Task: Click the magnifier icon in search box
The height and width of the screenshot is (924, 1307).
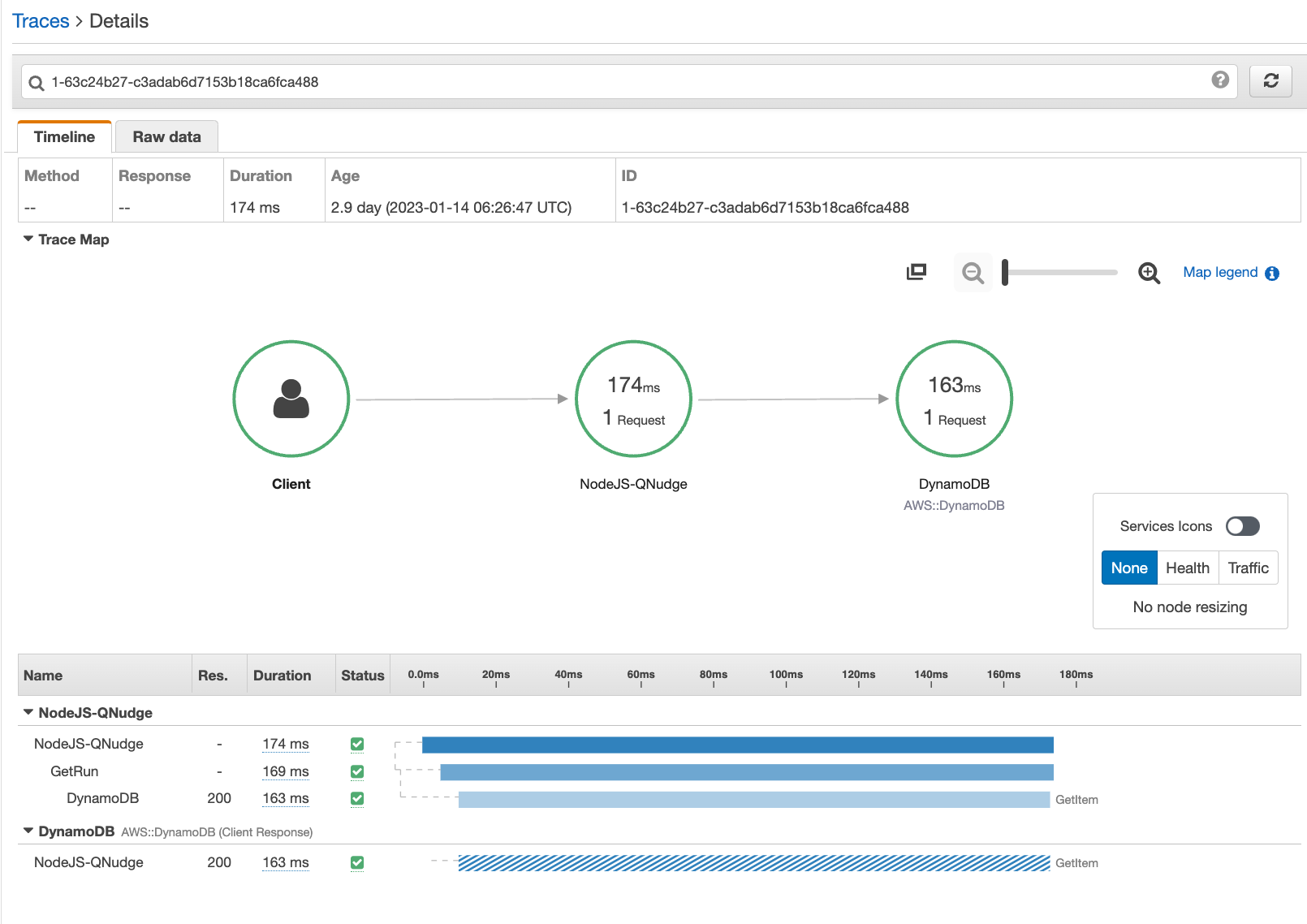Action: [x=37, y=83]
